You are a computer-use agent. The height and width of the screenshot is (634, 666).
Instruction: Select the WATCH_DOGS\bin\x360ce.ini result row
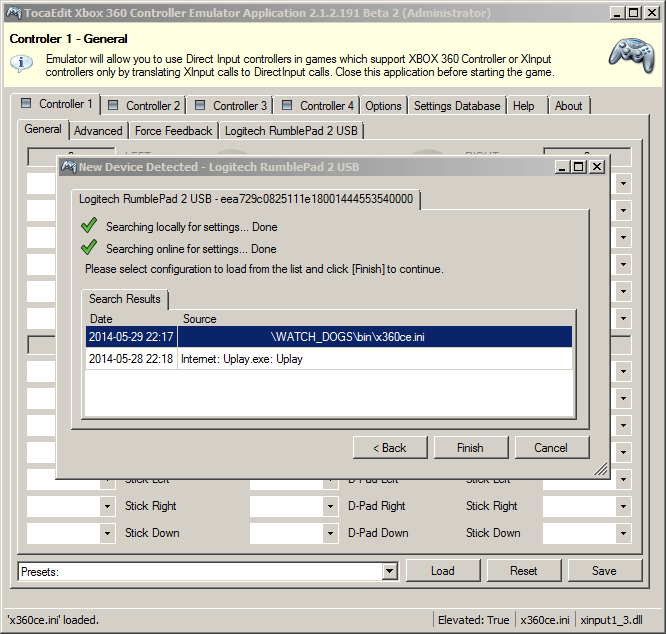[329, 337]
